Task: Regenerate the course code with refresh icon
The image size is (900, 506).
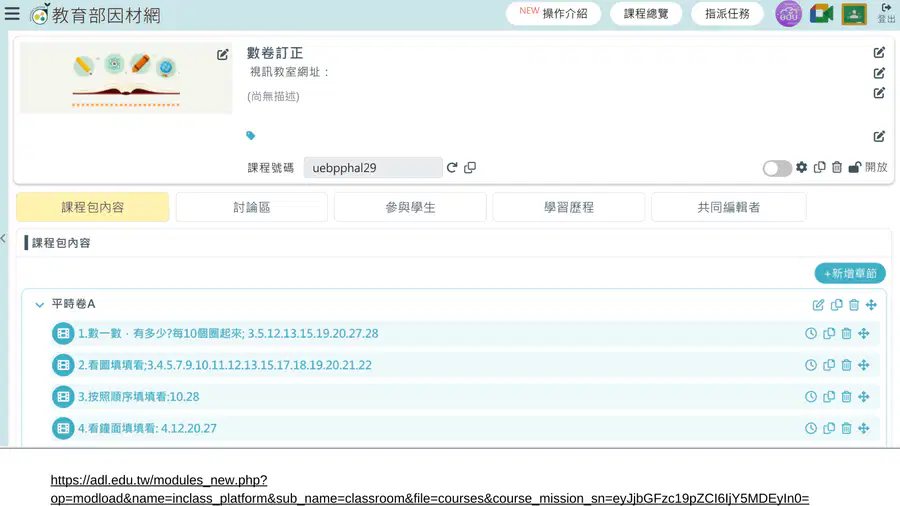Action: pos(452,168)
